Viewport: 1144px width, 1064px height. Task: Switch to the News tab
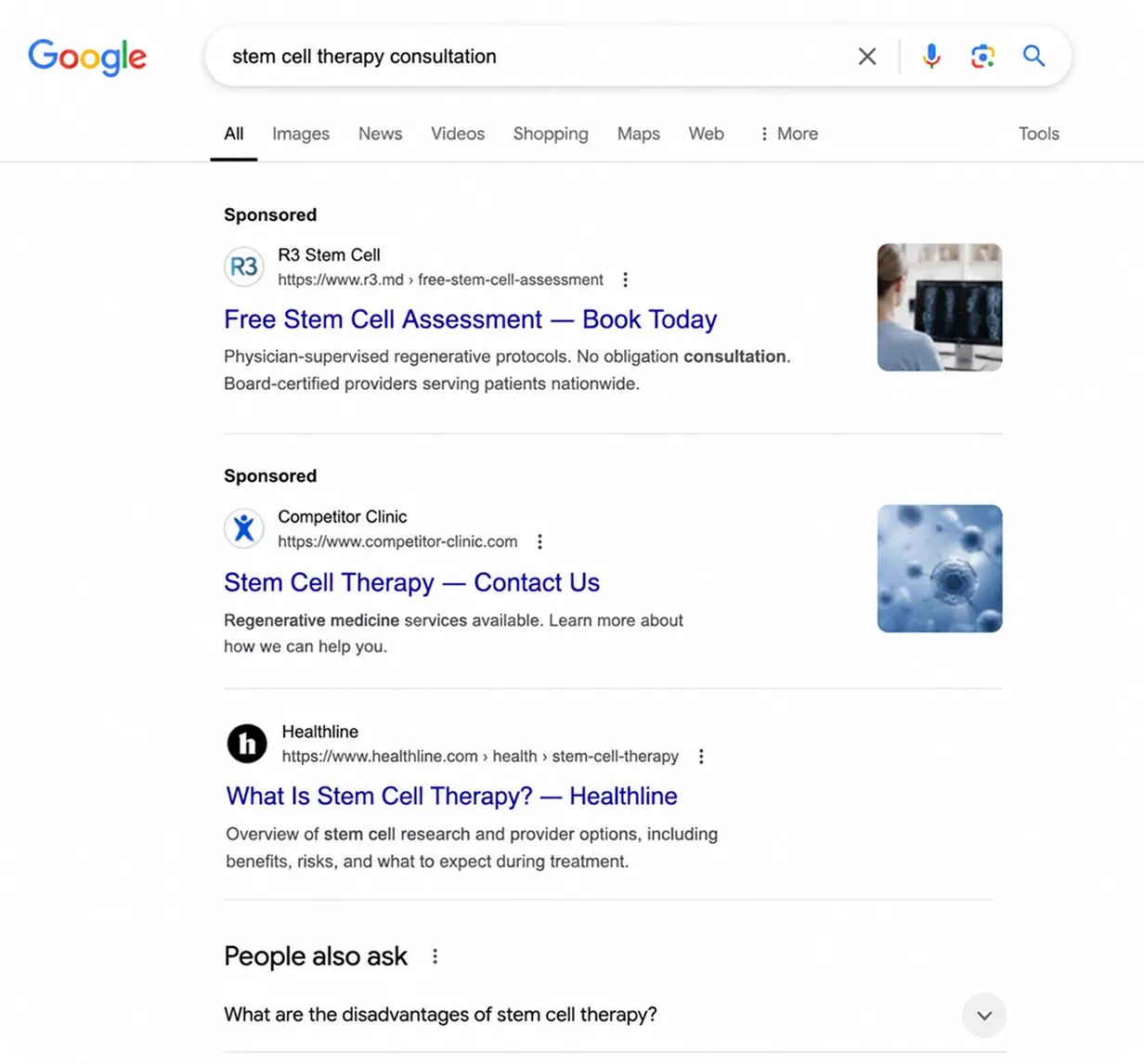[380, 134]
